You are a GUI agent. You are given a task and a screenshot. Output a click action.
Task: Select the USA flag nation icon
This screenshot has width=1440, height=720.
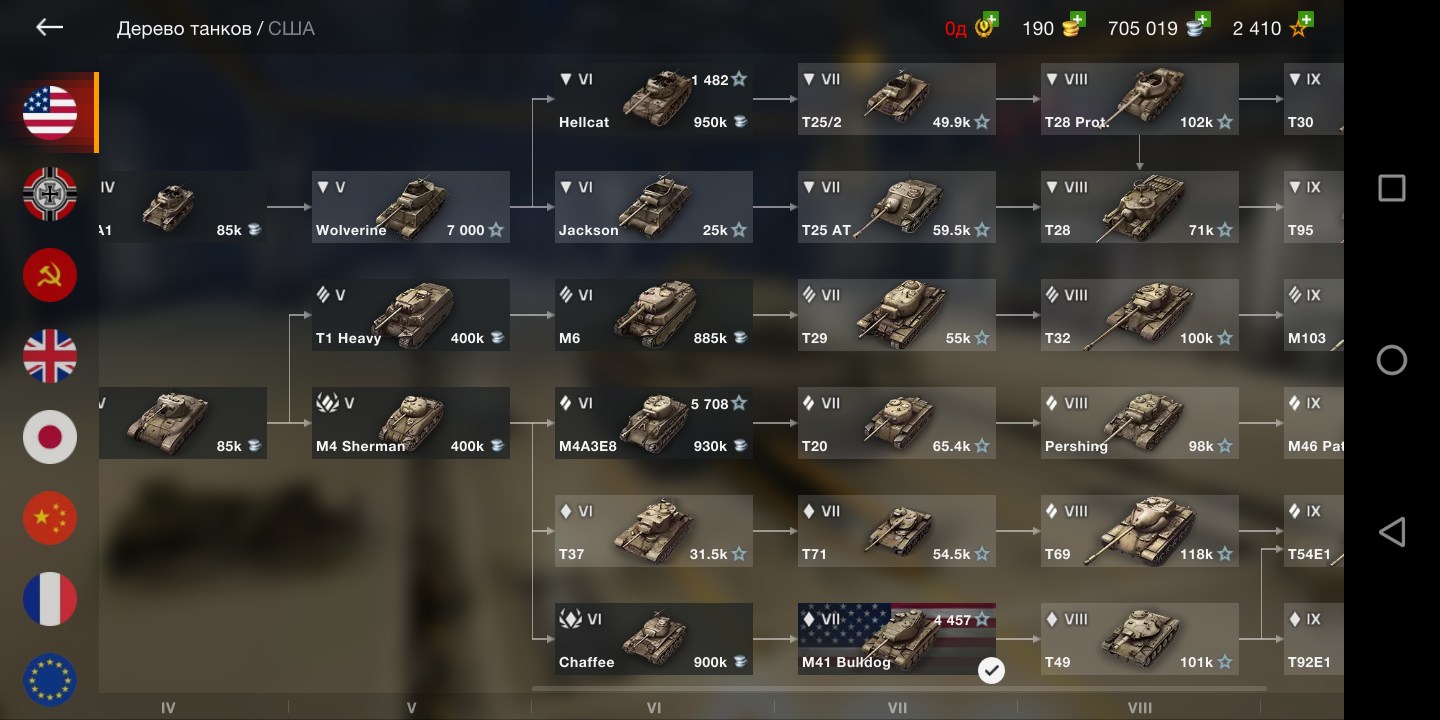point(50,112)
